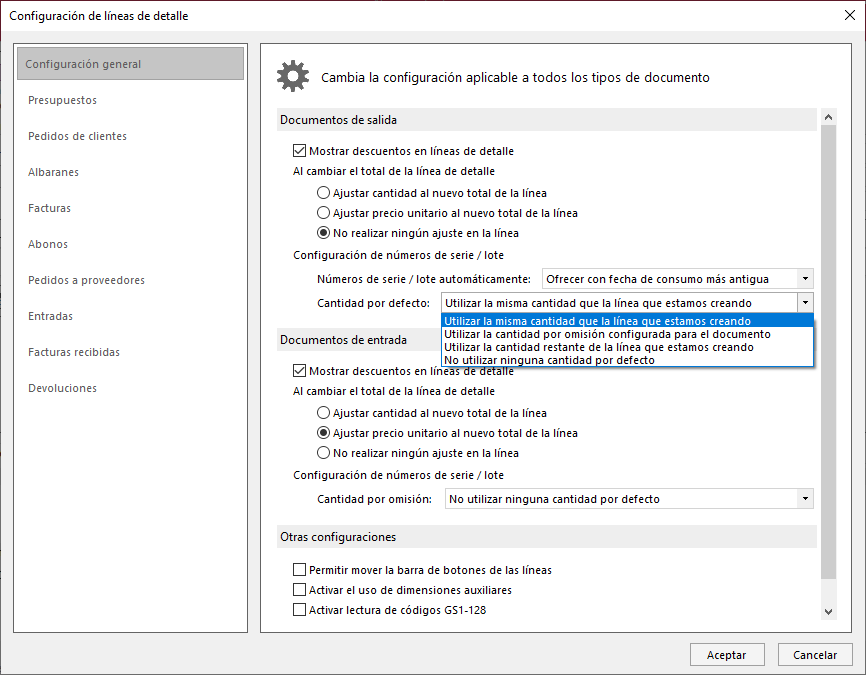Viewport: 866px width, 675px height.
Task: Click the Otras configuraciones section header
Action: [547, 537]
